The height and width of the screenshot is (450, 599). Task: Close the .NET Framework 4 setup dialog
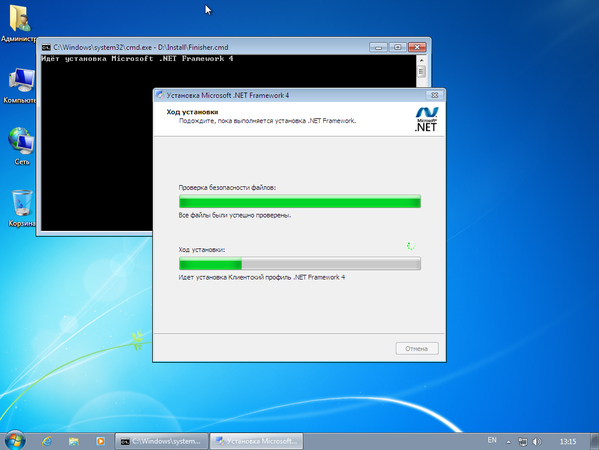click(435, 95)
